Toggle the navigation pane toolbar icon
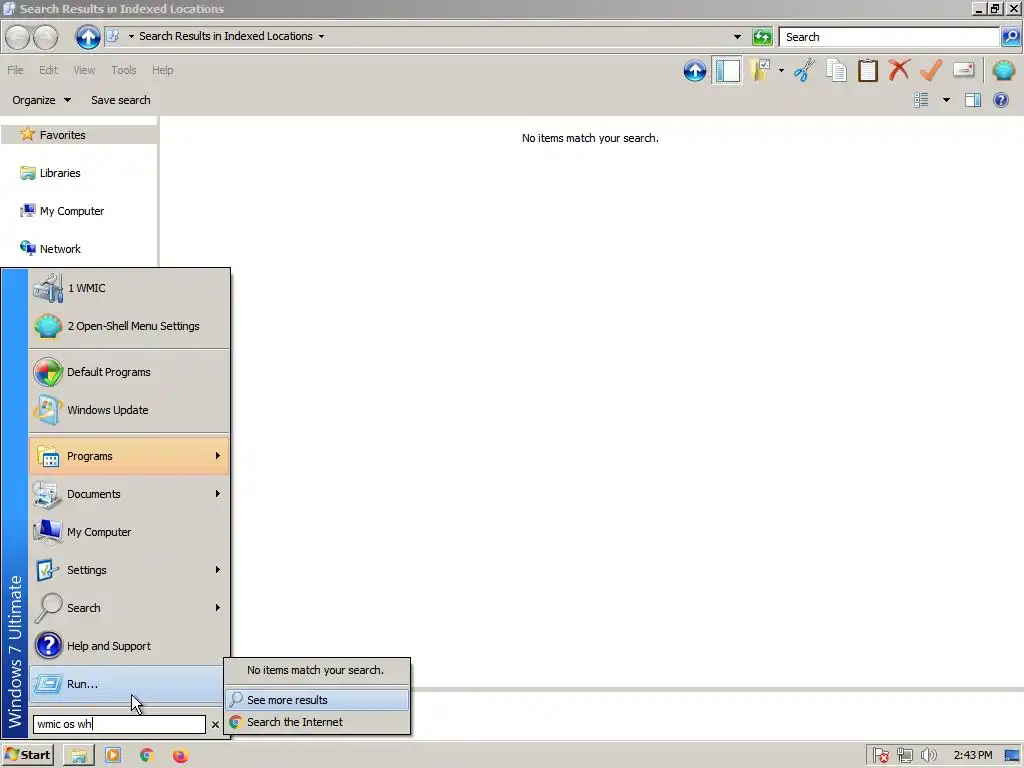 pos(727,71)
